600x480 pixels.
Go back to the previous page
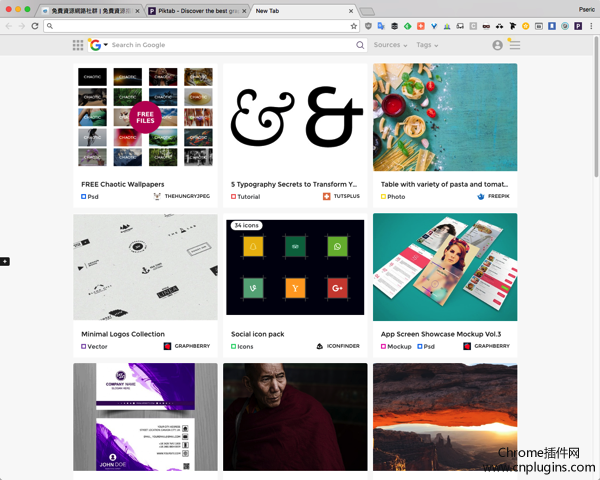click(x=9, y=26)
